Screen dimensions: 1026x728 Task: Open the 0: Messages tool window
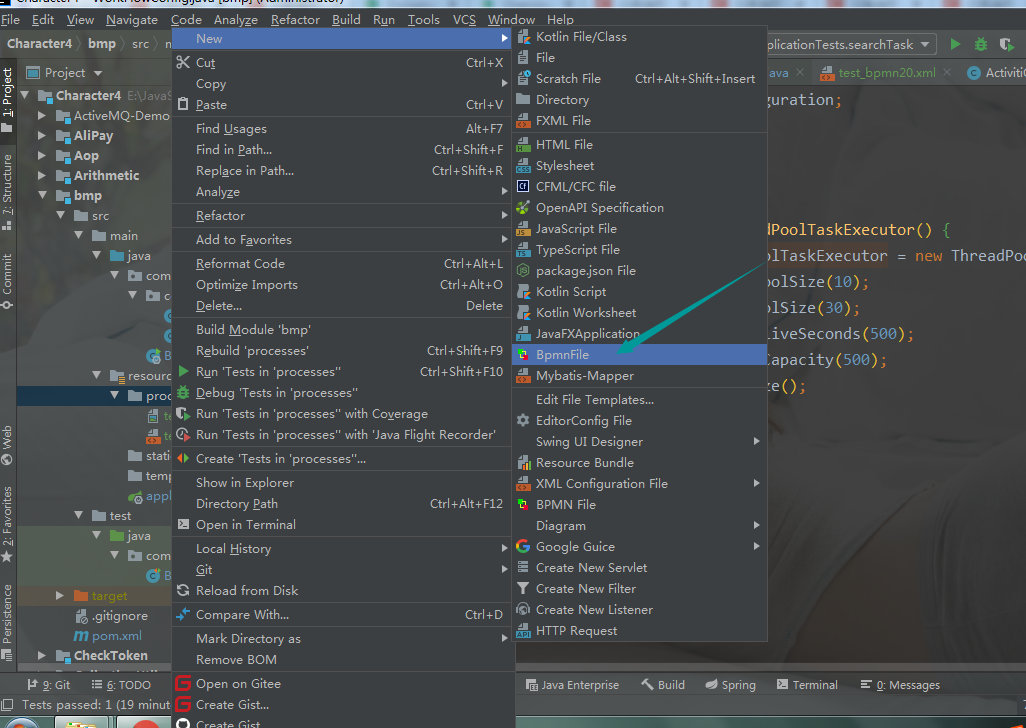[x=900, y=685]
